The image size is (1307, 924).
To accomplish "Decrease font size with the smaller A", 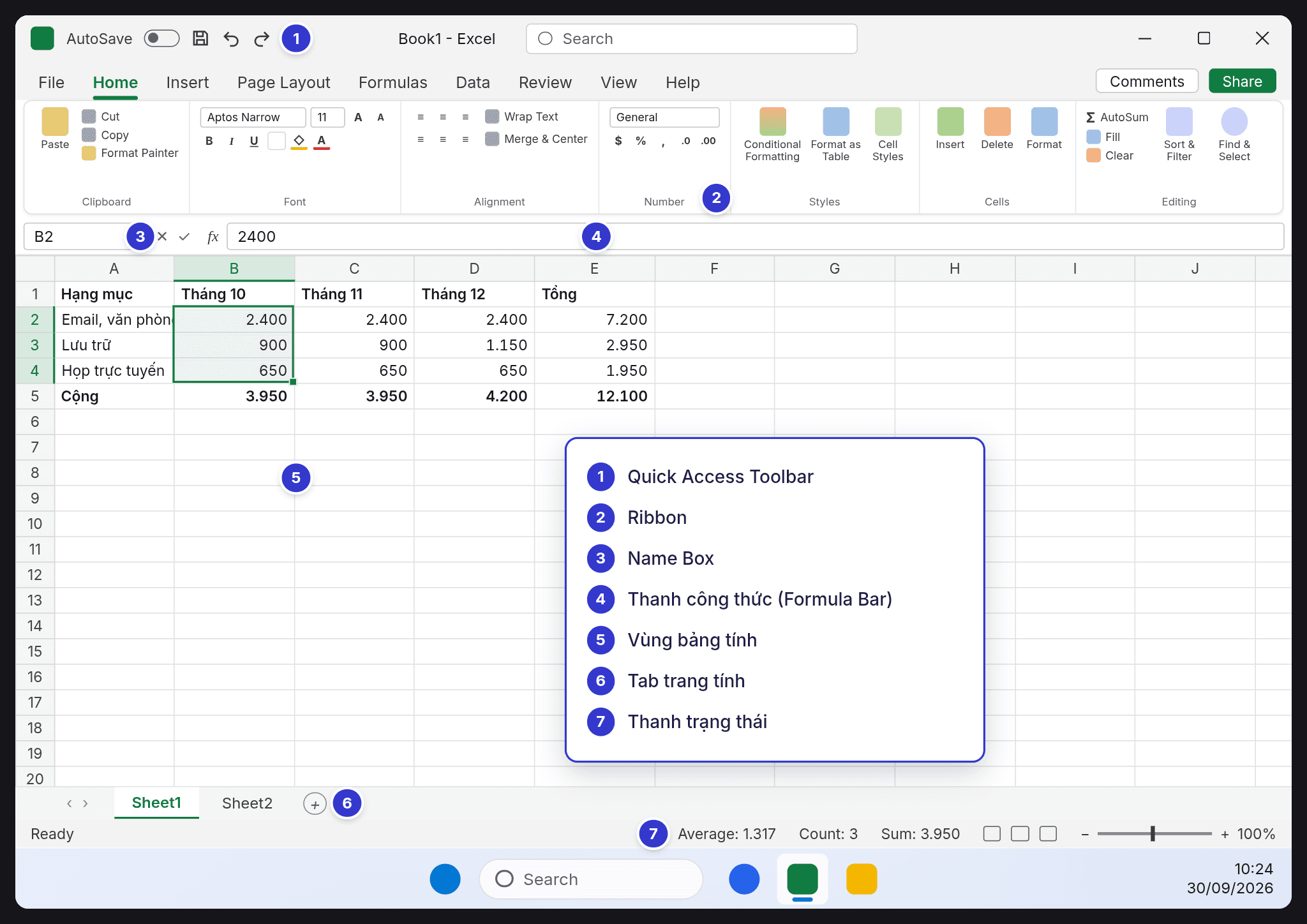I will [381, 117].
